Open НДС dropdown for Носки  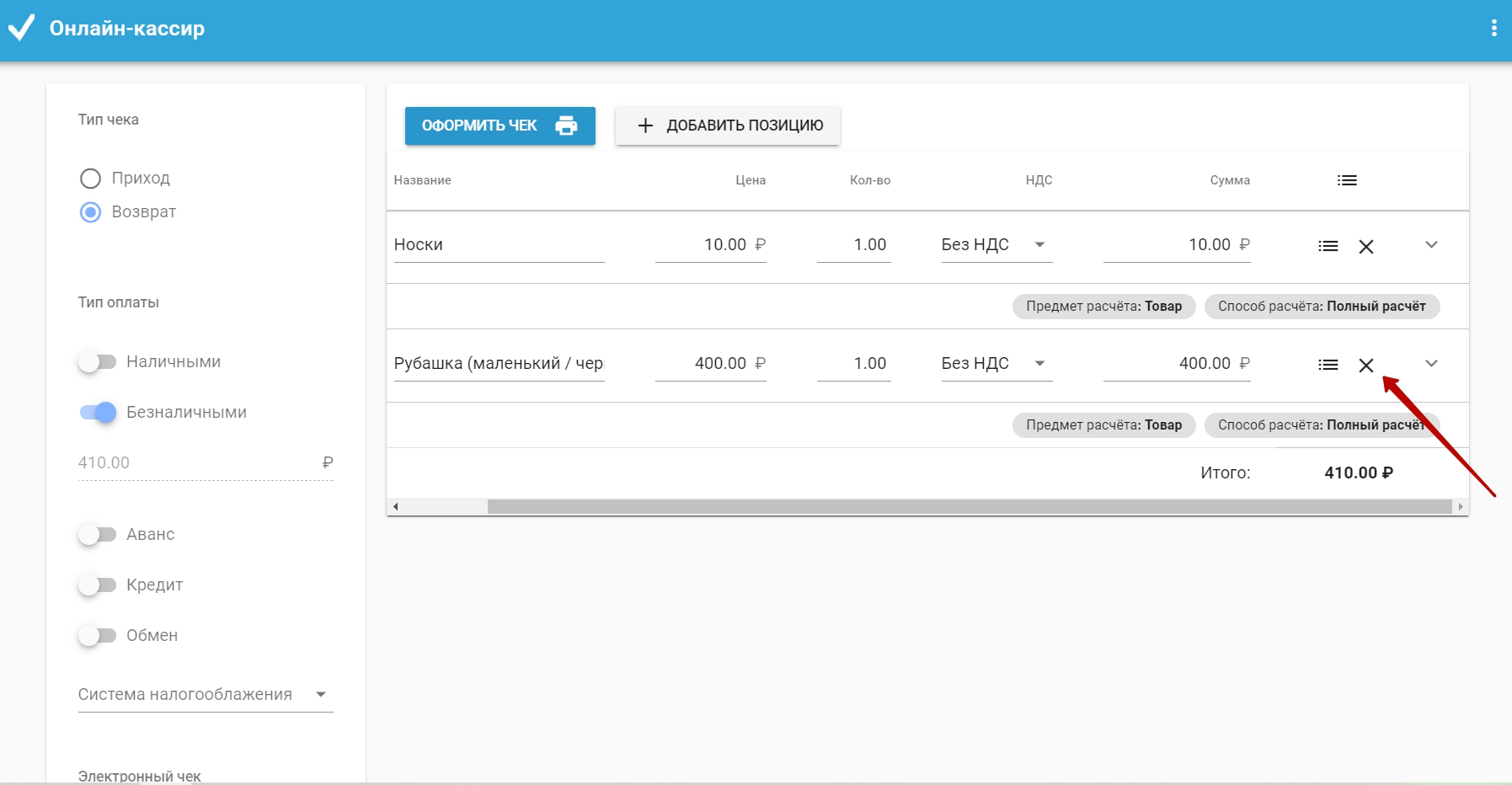996,245
